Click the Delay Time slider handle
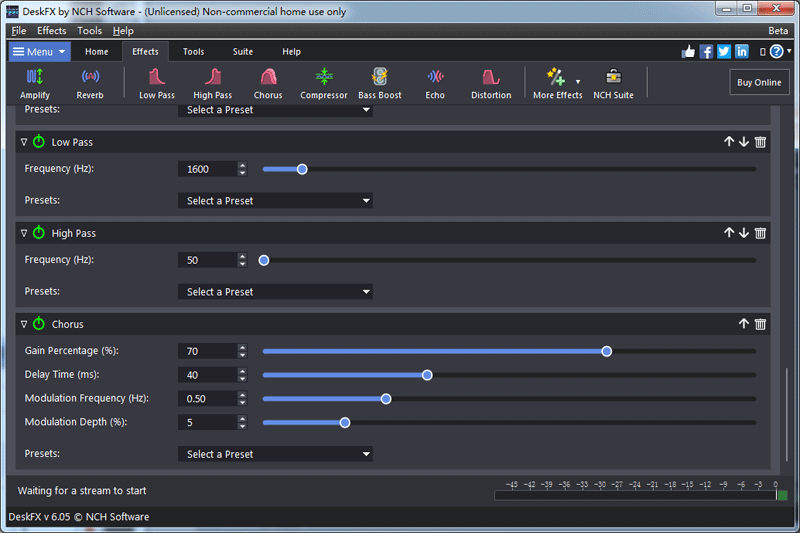 tap(427, 375)
